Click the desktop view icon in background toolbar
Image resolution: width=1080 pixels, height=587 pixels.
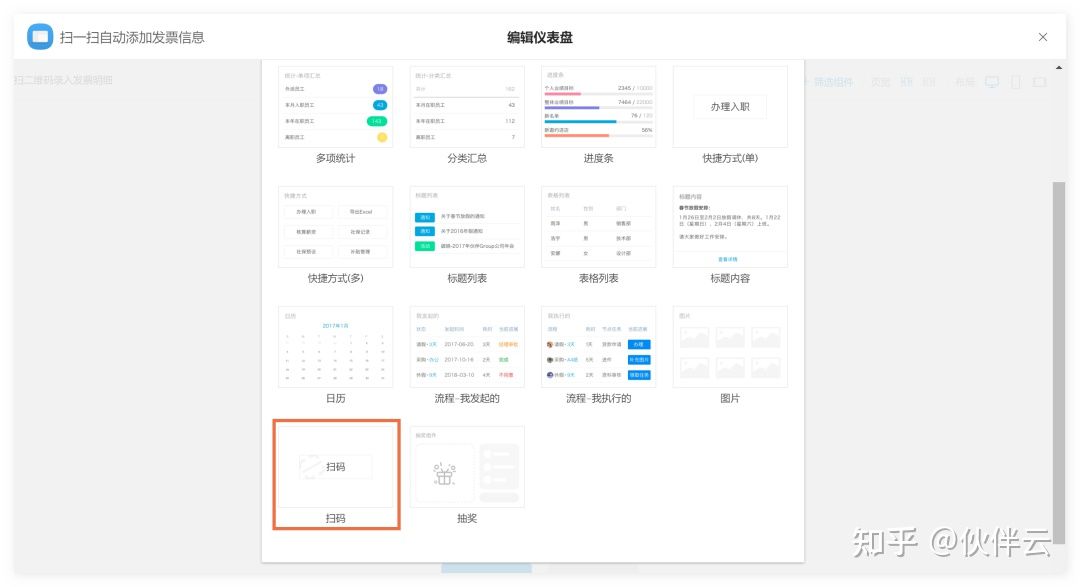point(992,82)
